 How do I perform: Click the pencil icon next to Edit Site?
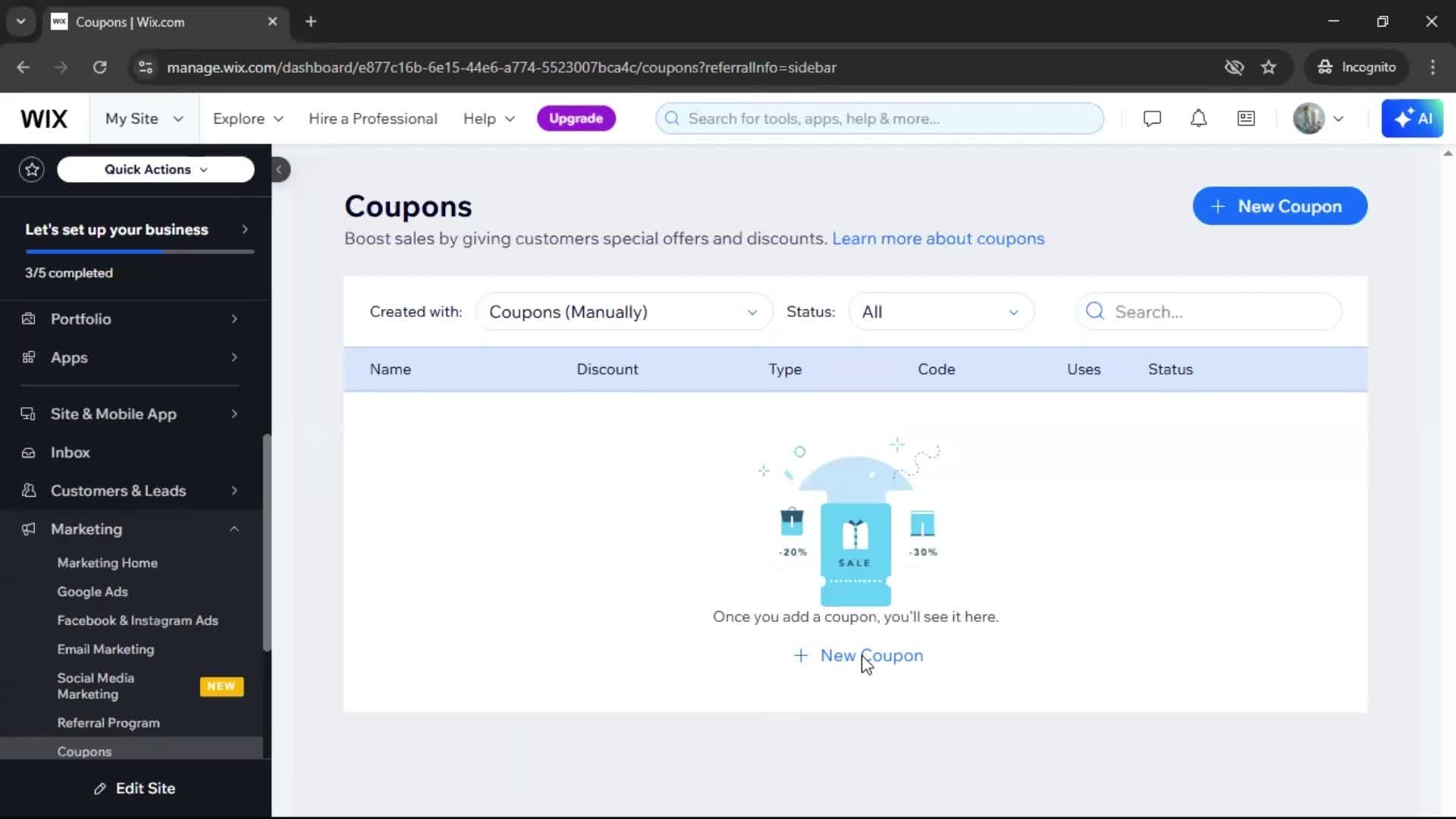[100, 789]
